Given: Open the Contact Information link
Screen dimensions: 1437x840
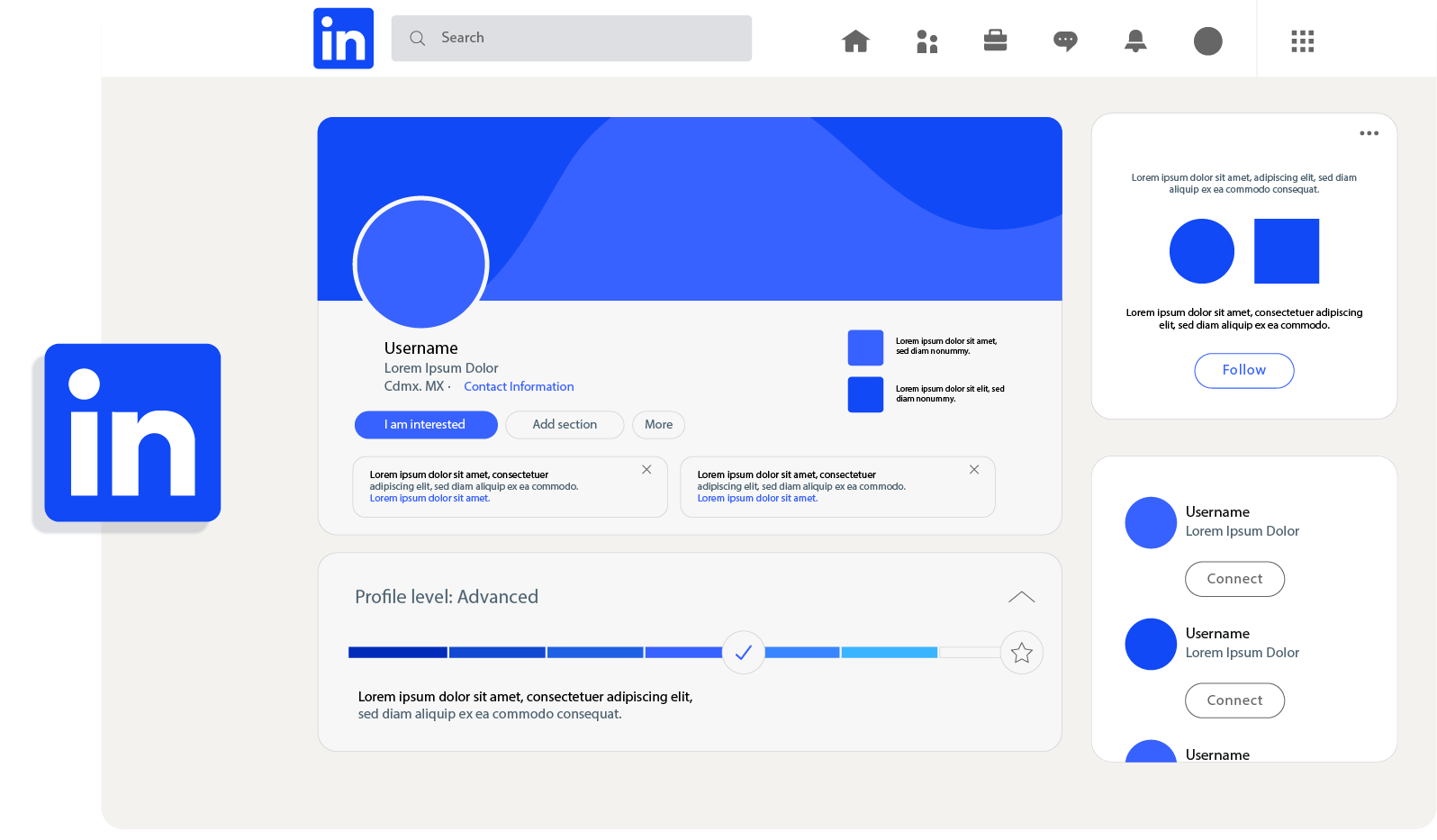Looking at the screenshot, I should (519, 386).
